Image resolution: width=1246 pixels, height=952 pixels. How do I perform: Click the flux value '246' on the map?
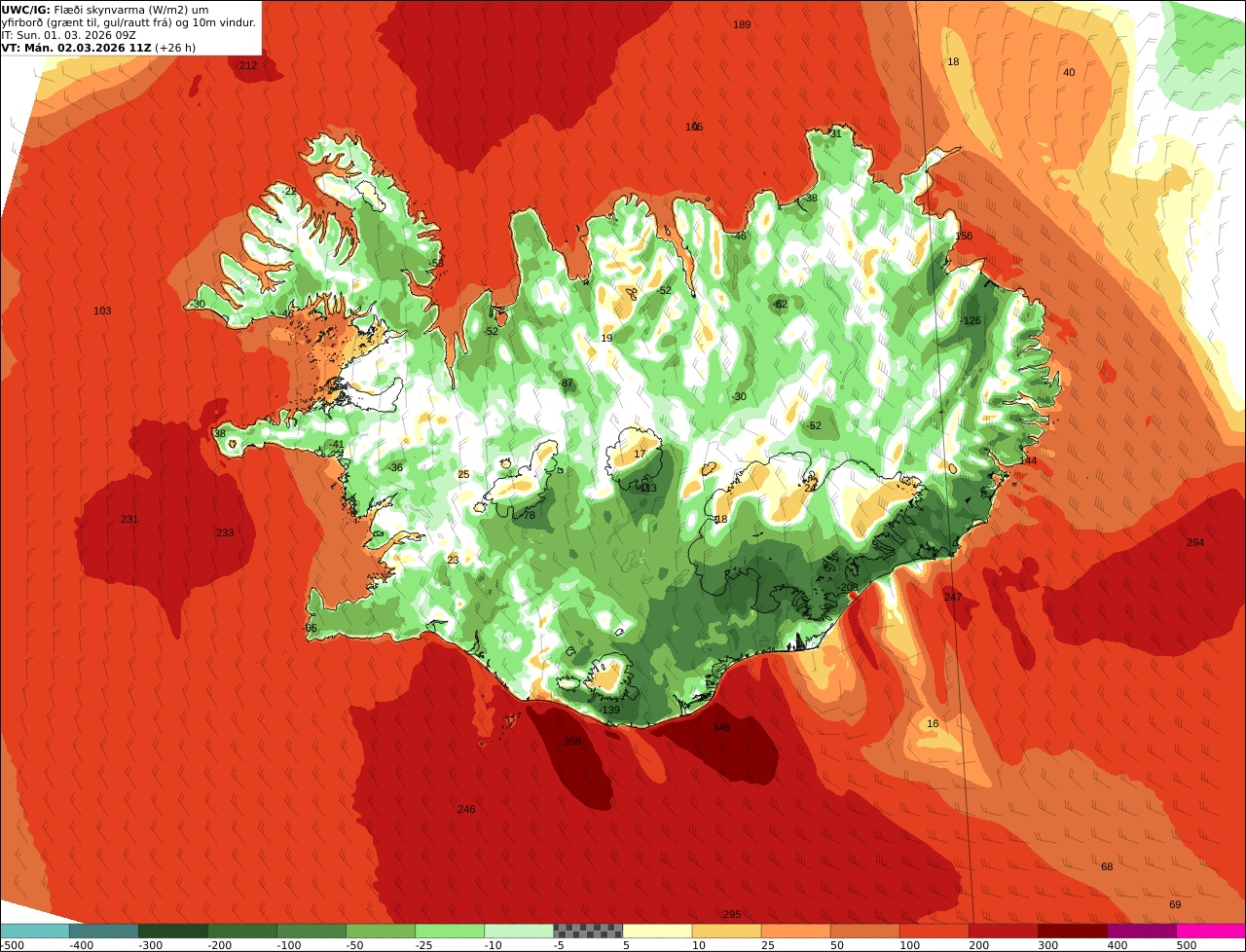pos(466,809)
